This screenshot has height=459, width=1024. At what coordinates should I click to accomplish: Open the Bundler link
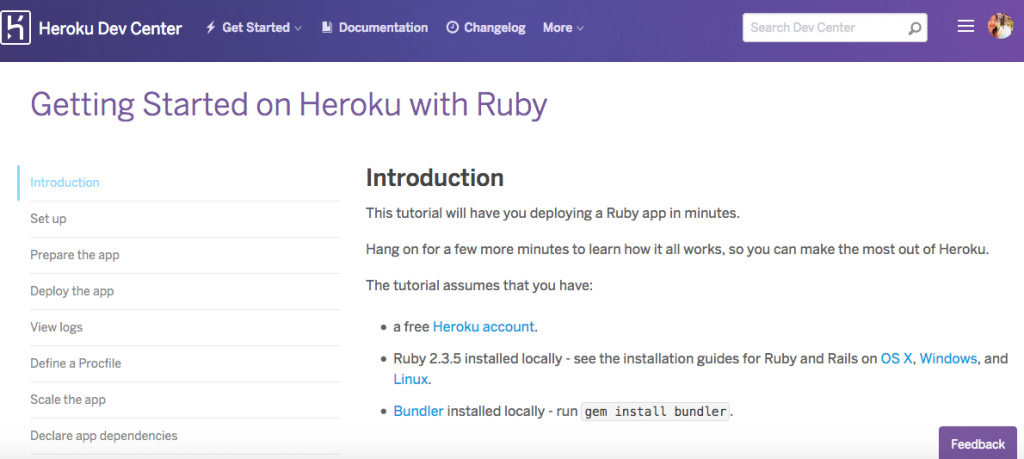(x=419, y=411)
